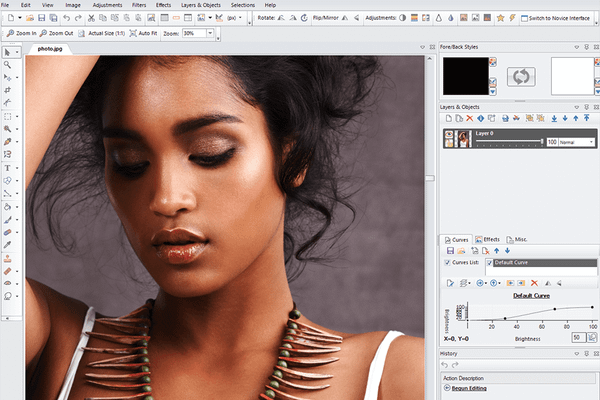The height and width of the screenshot is (400, 600).
Task: Uncheck the Default Curve checkbox
Action: [490, 262]
